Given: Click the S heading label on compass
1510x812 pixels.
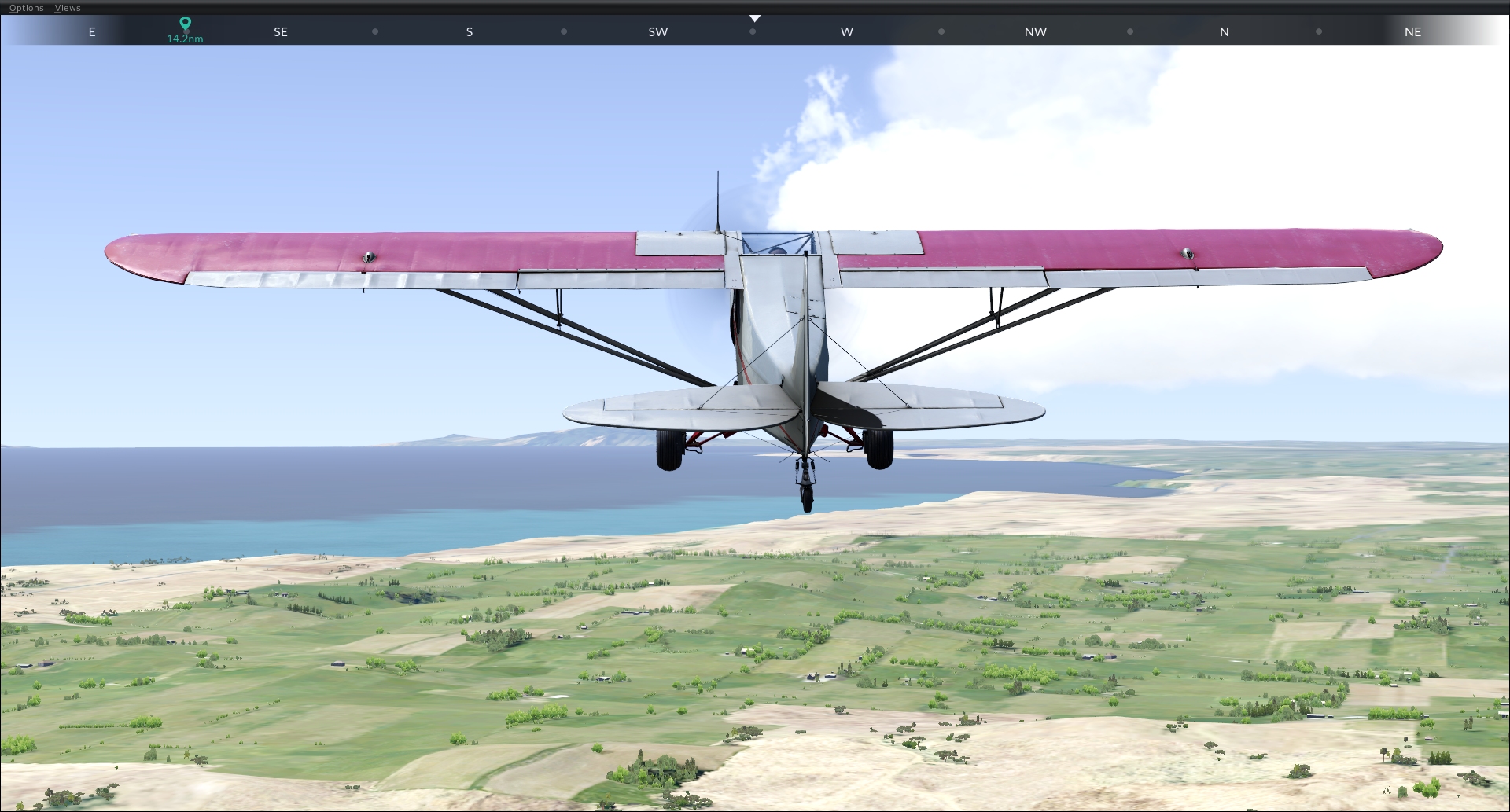Looking at the screenshot, I should tap(470, 32).
